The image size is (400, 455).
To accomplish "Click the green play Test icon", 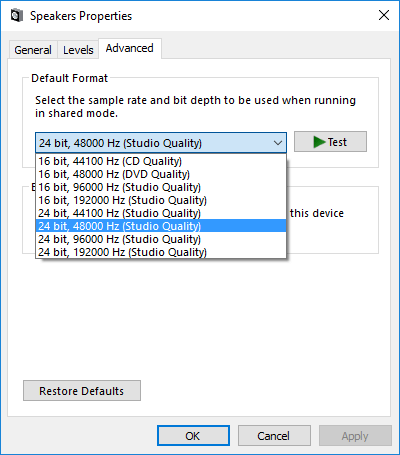I will click(319, 142).
